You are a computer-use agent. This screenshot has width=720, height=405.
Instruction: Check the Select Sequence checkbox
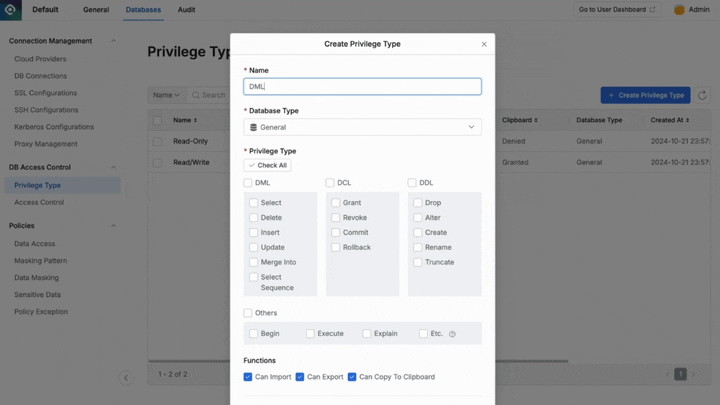click(x=253, y=277)
